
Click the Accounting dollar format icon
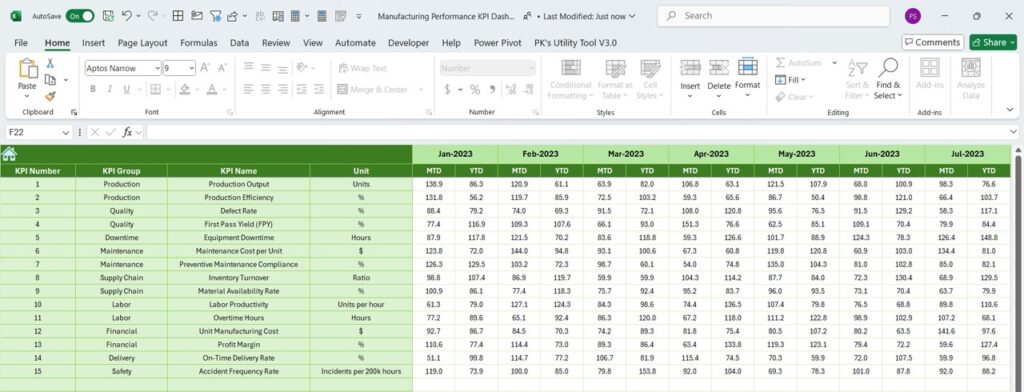click(447, 90)
